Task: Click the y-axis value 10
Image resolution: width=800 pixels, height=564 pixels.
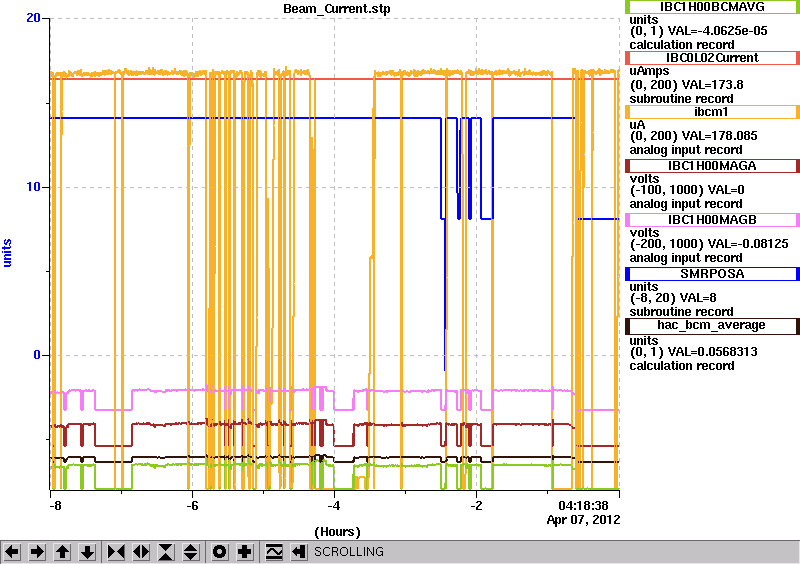Action: pyautogui.click(x=33, y=187)
